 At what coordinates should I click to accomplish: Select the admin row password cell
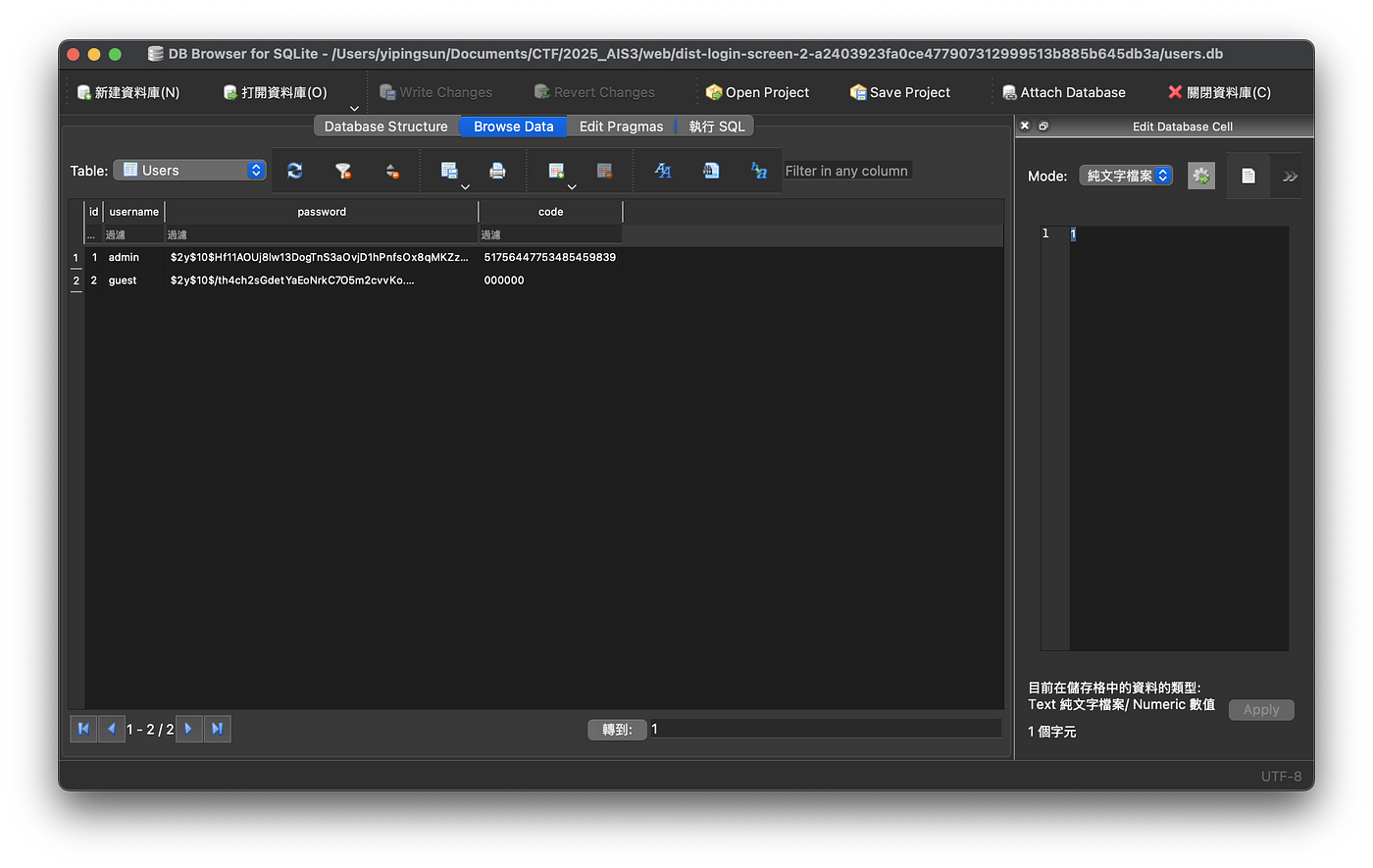[x=321, y=257]
